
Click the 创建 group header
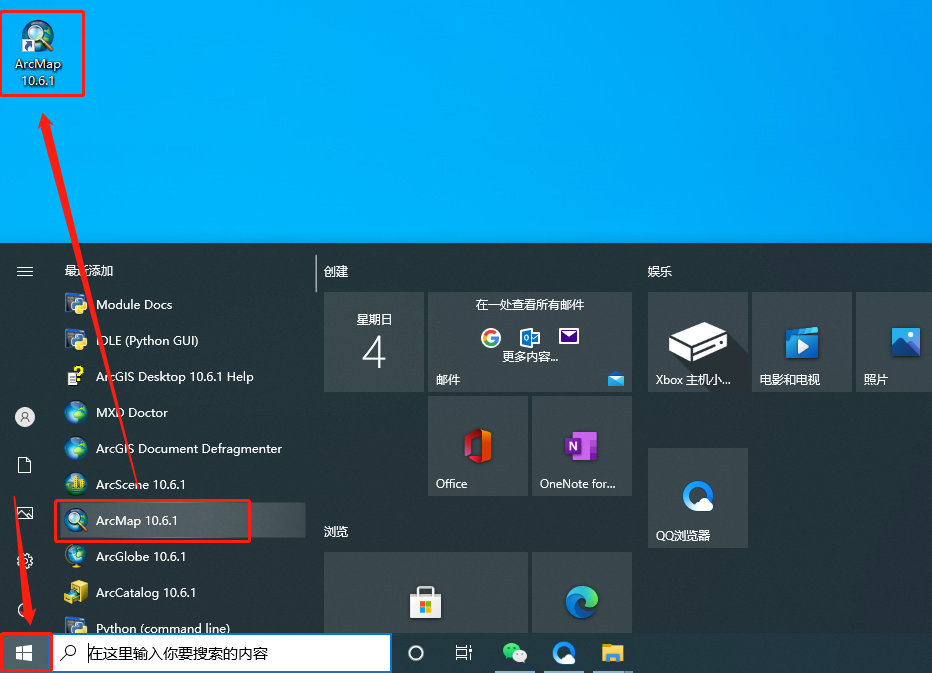point(336,272)
